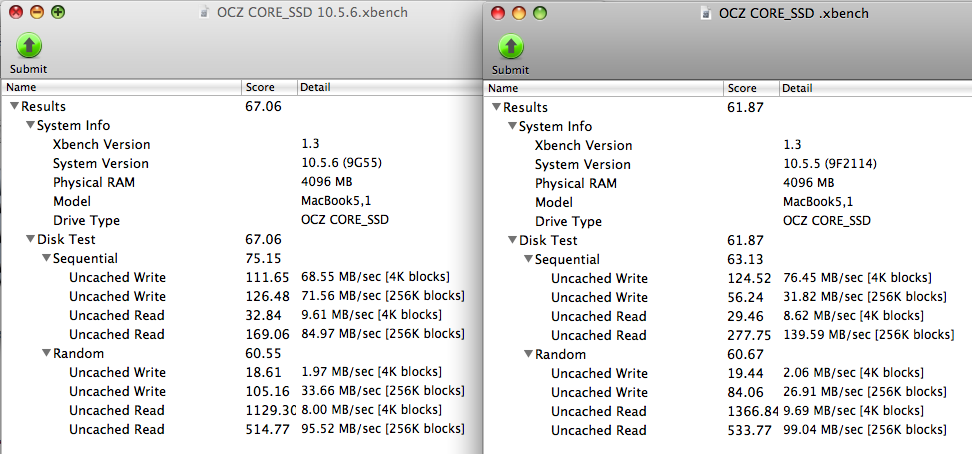This screenshot has height=454, width=972.
Task: Click right window's Uncached Read 533.77 row
Action: [728, 430]
